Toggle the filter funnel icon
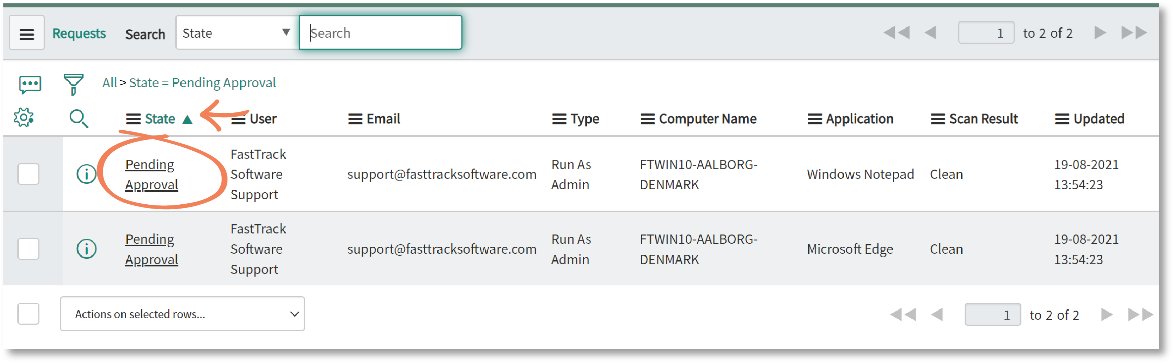The height and width of the screenshot is (363, 1173). (73, 84)
